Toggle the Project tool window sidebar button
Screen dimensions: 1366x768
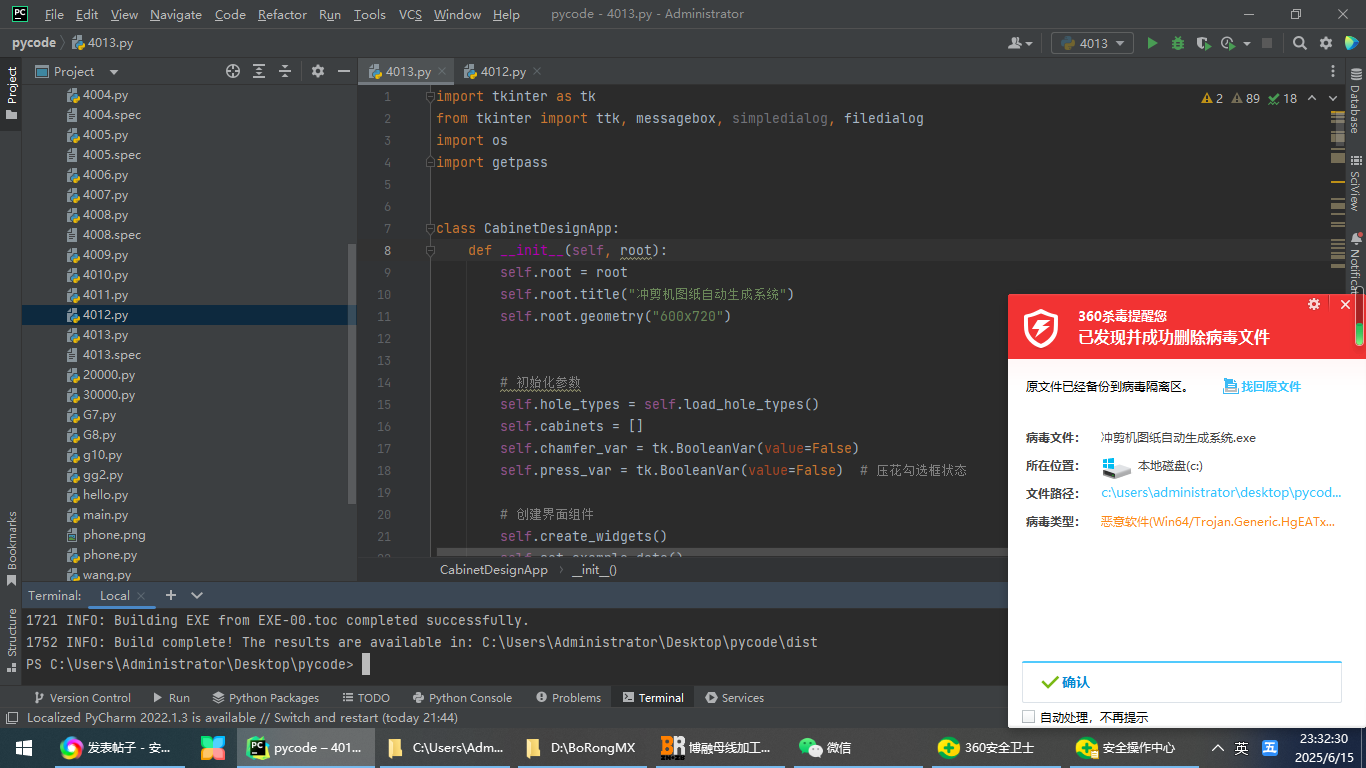pos(11,92)
